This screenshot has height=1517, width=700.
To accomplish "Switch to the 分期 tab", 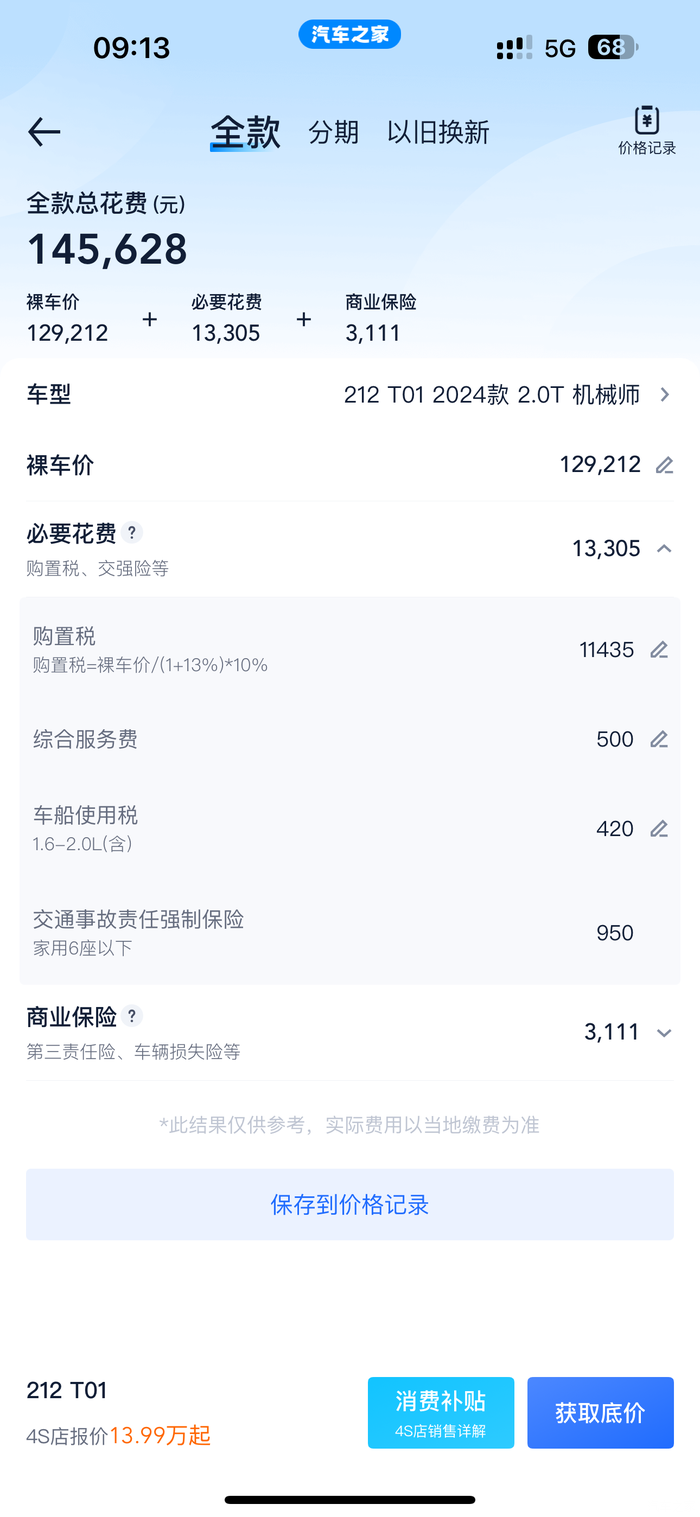I will click(x=333, y=132).
